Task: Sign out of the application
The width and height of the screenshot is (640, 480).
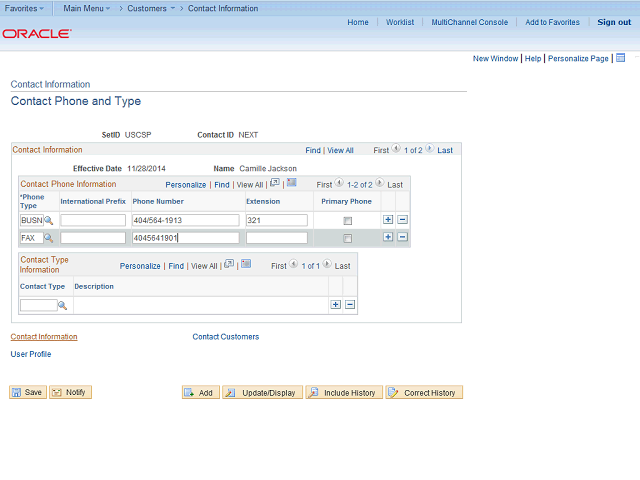Action: 614,22
